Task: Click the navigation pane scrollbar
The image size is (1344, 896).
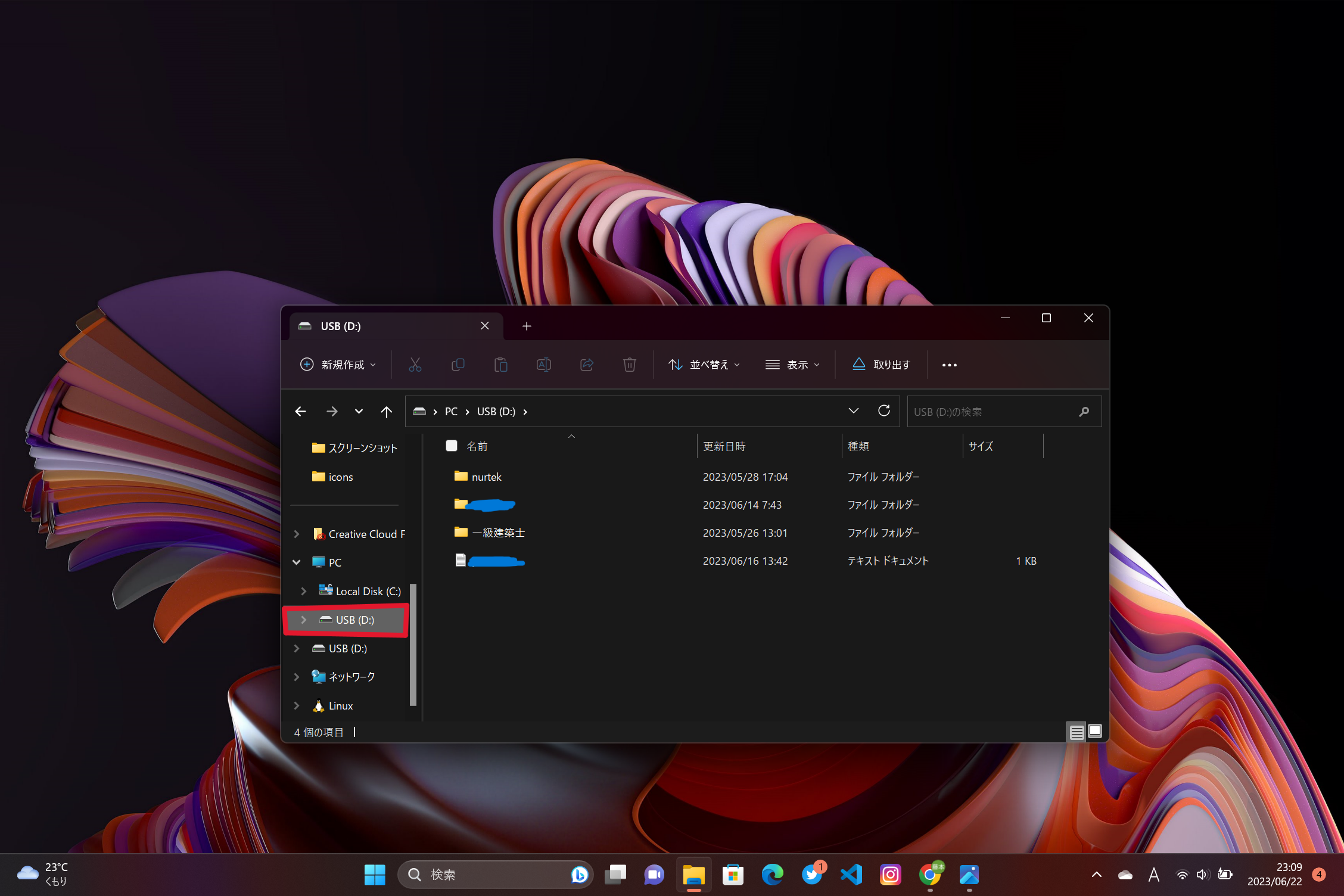Action: pyautogui.click(x=413, y=645)
